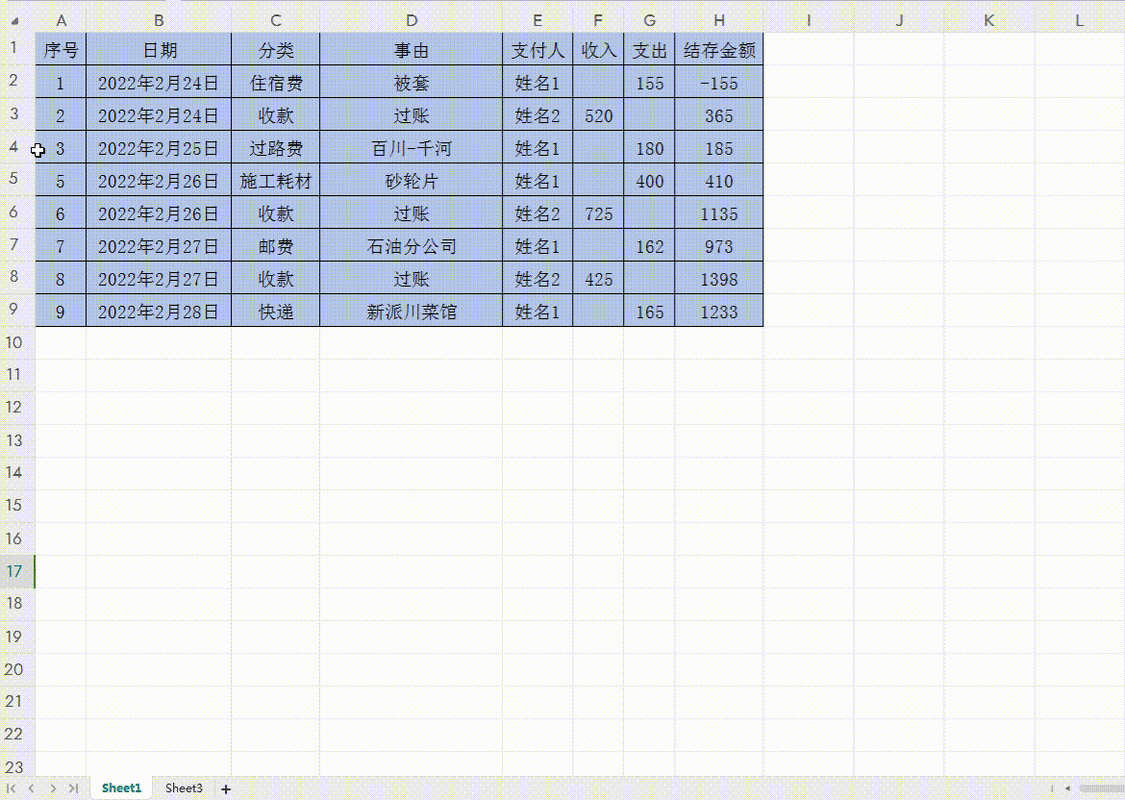
Task: Click the 结存金额 header cell
Action: [719, 50]
